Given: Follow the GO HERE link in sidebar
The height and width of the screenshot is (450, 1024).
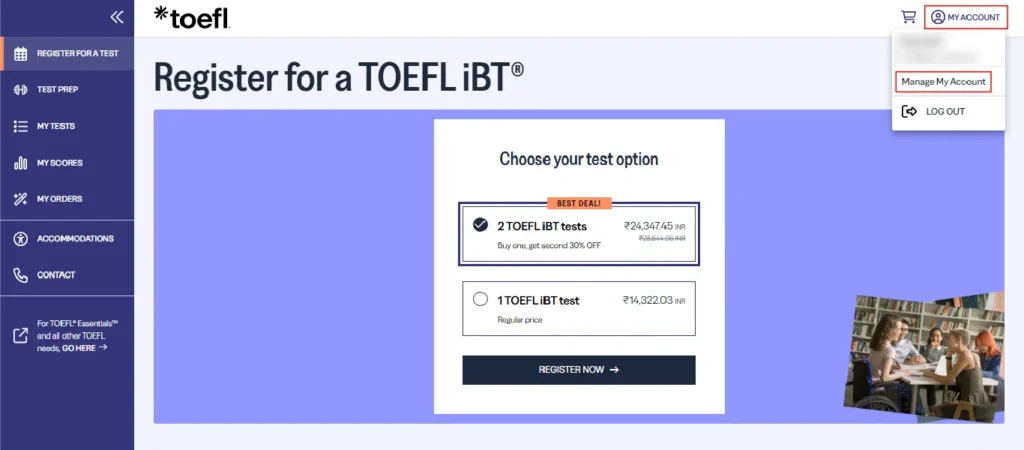Looking at the screenshot, I should pos(84,347).
